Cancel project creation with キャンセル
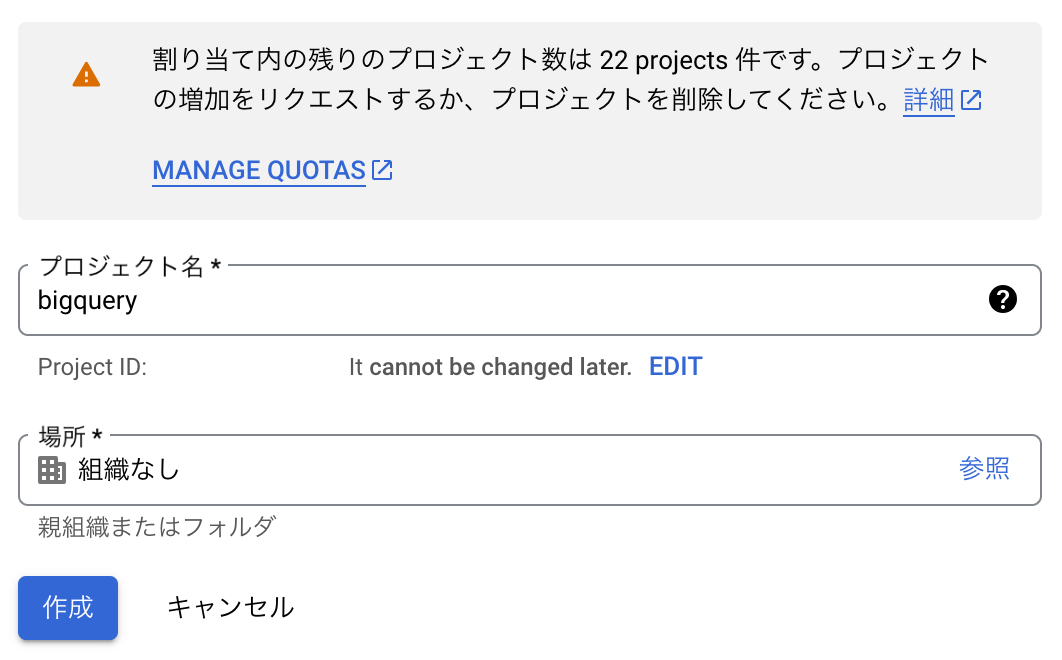The image size is (1062, 660). coord(229,607)
